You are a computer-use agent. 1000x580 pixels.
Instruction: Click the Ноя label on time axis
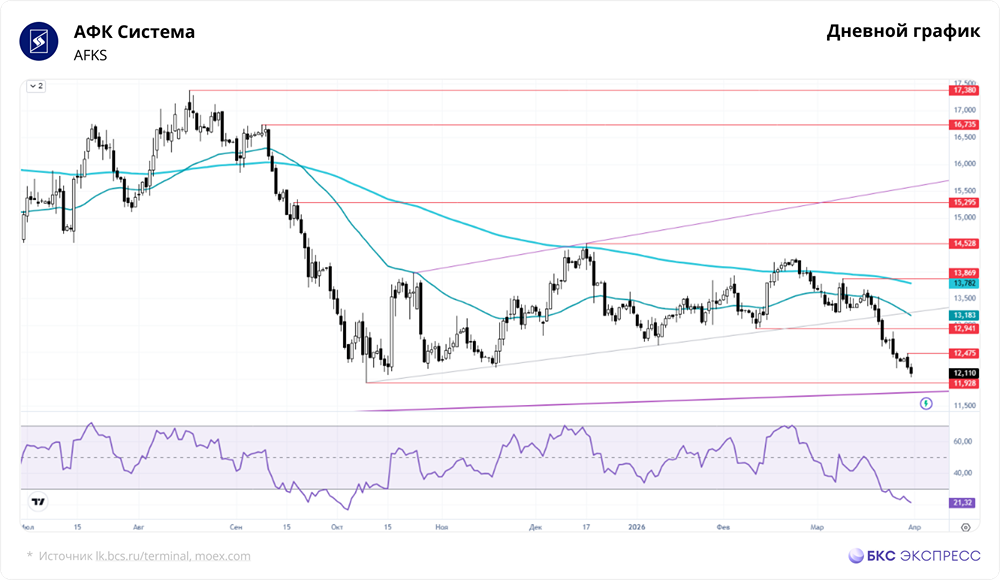[442, 527]
